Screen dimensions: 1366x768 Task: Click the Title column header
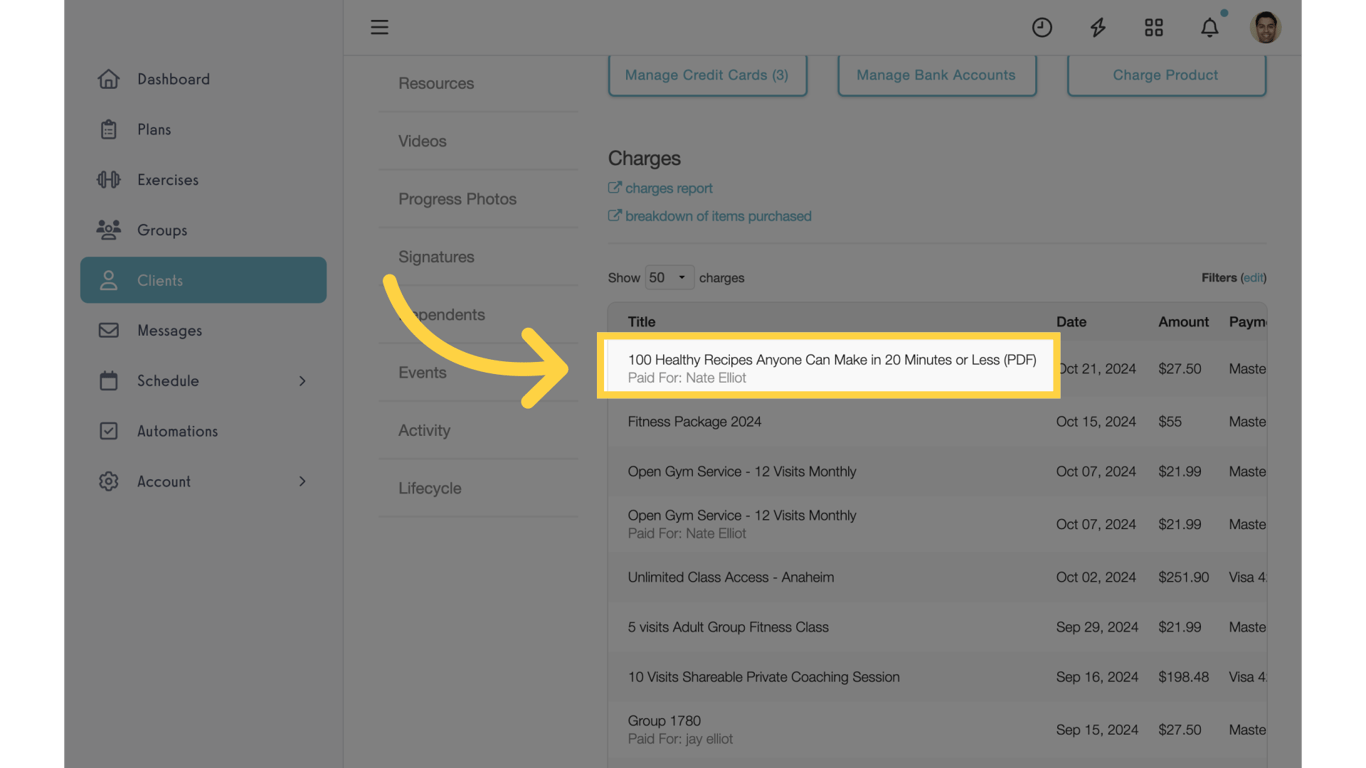(642, 322)
